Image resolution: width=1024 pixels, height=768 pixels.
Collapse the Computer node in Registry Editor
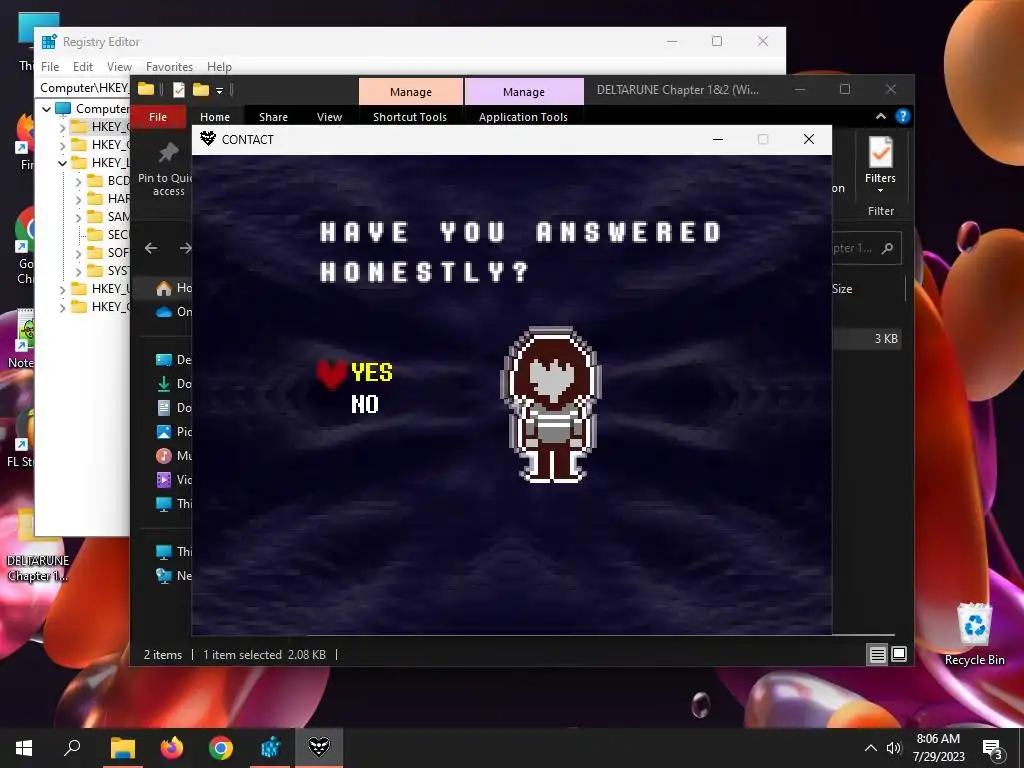[x=46, y=108]
